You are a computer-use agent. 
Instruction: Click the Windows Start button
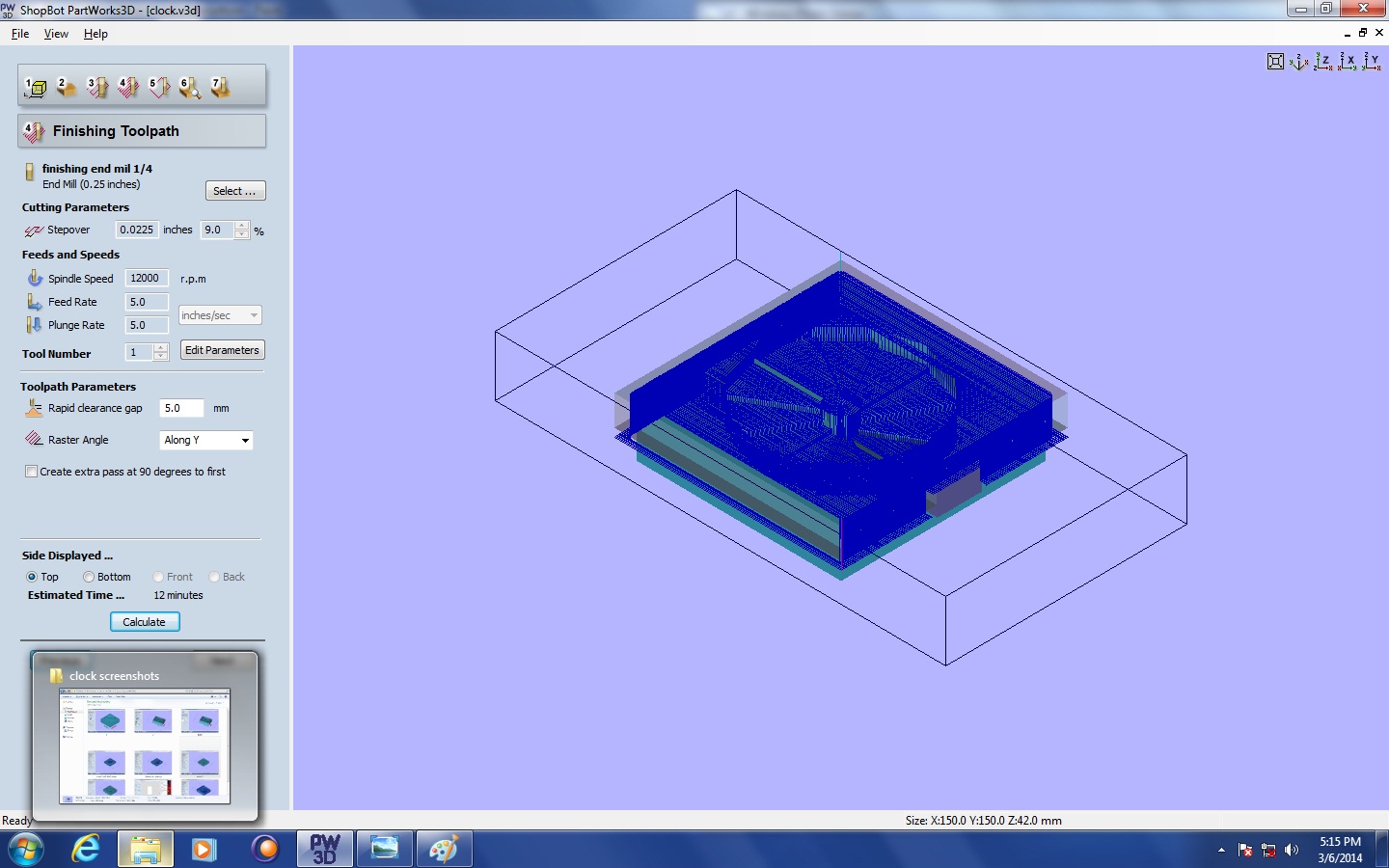click(26, 849)
